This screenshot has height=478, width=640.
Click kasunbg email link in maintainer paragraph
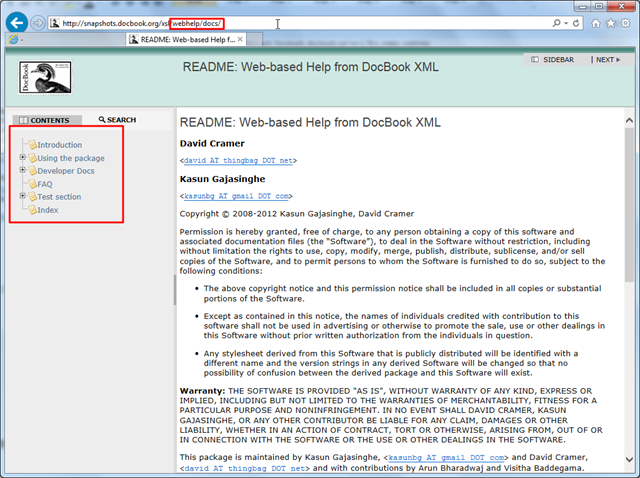pyautogui.click(x=447, y=458)
